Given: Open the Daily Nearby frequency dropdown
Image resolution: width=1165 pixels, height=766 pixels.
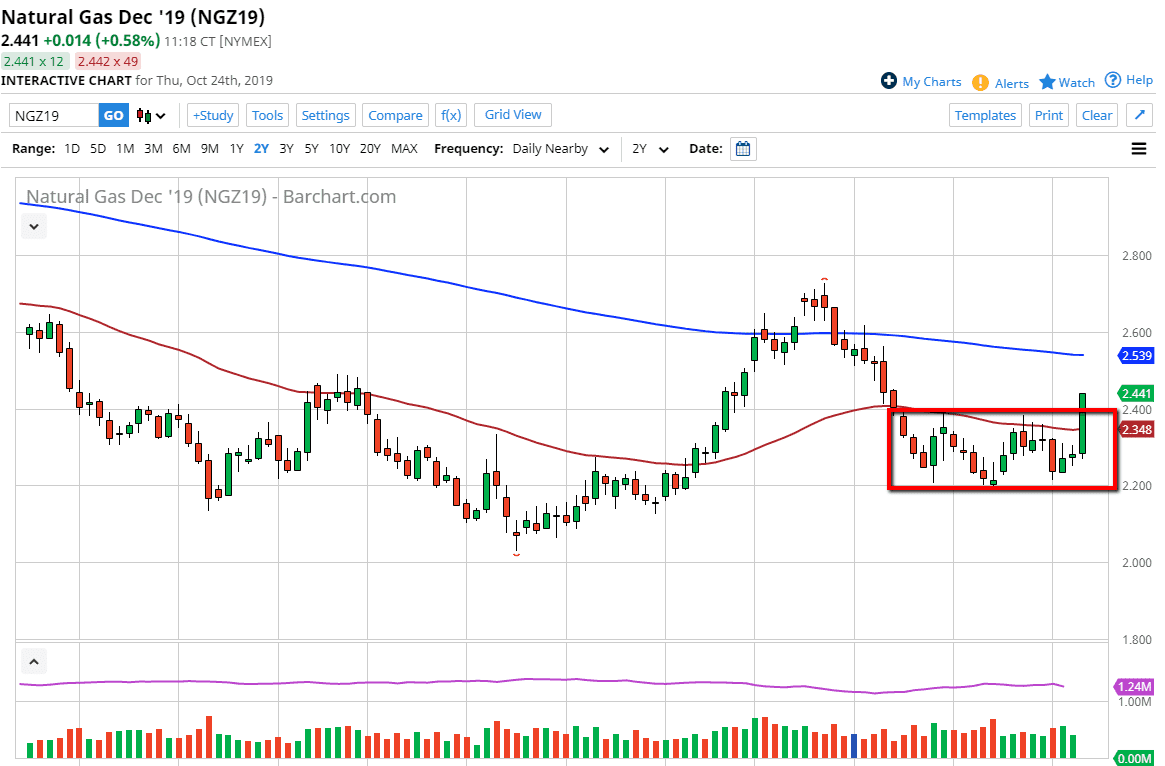Looking at the screenshot, I should [560, 149].
